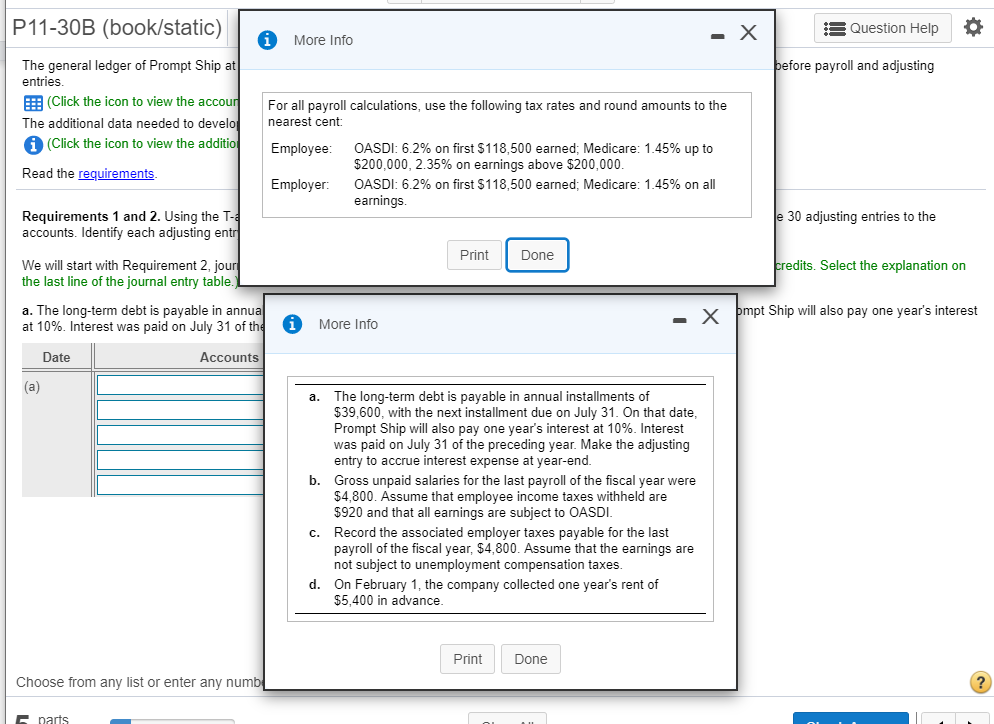This screenshot has width=994, height=724.
Task: Open Question Help menu
Action: [x=882, y=28]
